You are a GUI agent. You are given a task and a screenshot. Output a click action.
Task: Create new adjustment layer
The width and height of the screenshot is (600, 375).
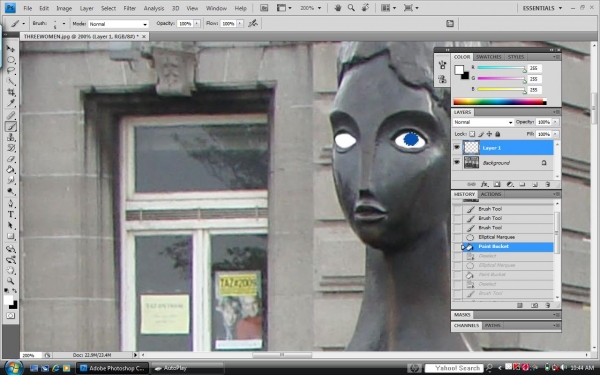click(510, 184)
